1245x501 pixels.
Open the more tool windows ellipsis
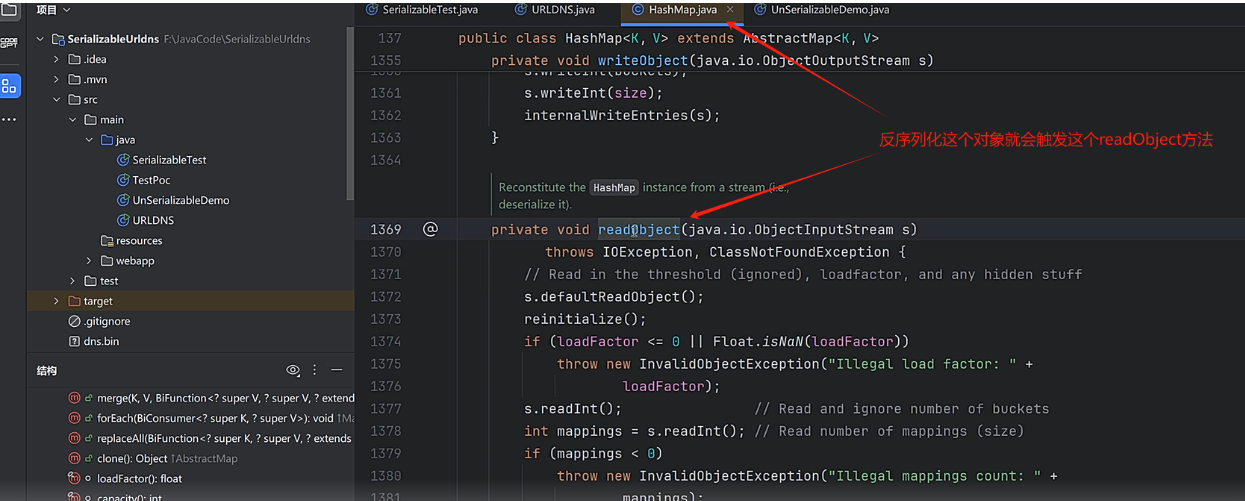[x=9, y=119]
